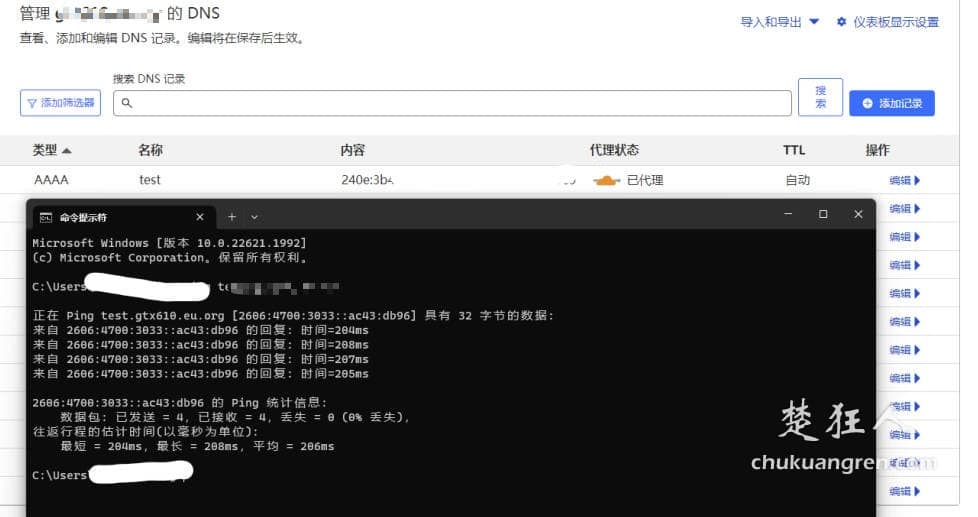Close the 命令提示符 tab
Screen dimensions: 978x517
200,217
